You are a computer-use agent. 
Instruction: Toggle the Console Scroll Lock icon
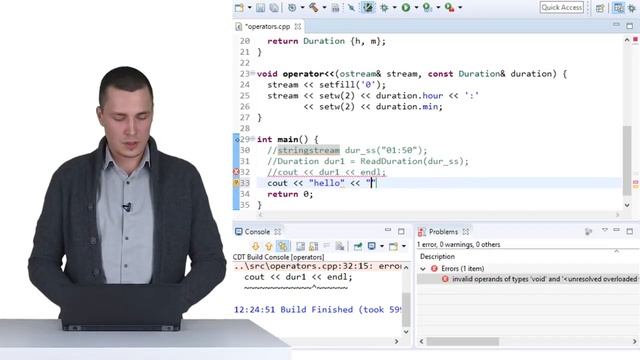click(x=313, y=246)
